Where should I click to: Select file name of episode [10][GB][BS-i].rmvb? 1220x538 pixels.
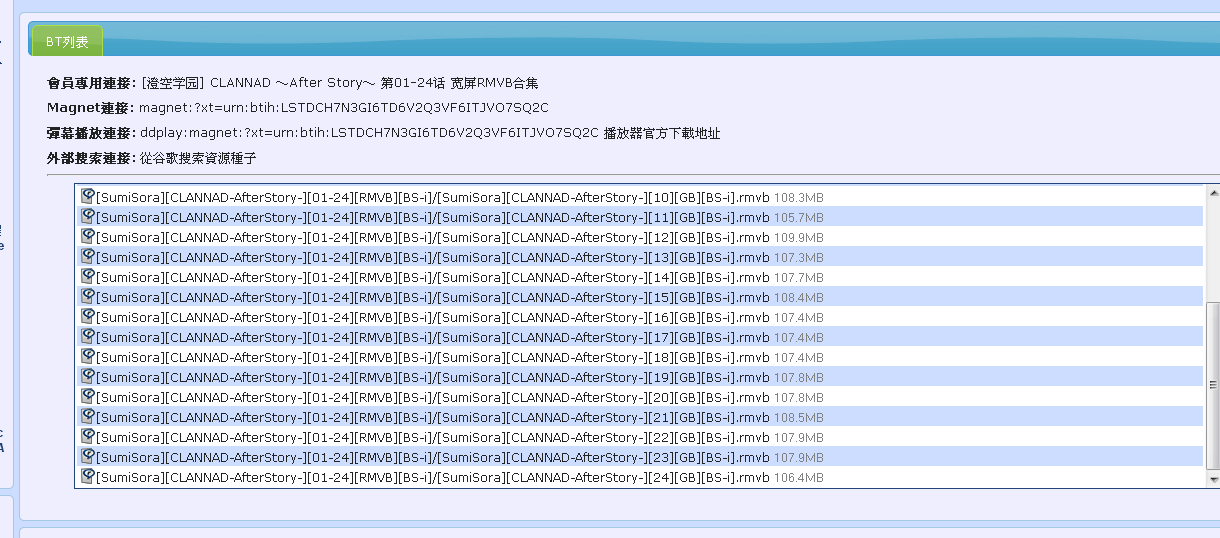(x=433, y=197)
